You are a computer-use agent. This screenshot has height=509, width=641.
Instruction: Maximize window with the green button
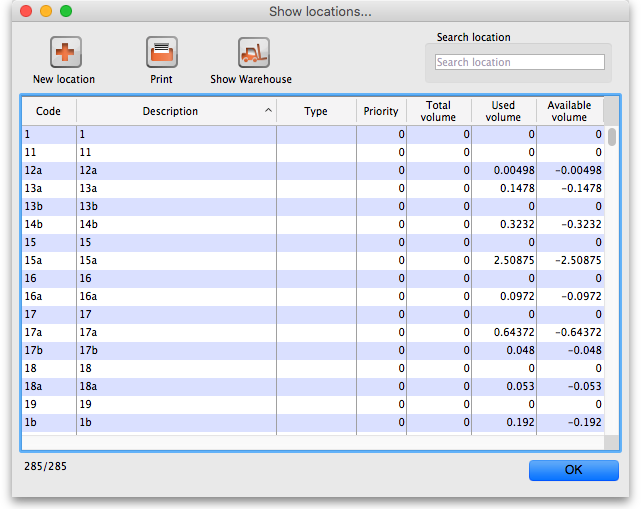point(65,11)
